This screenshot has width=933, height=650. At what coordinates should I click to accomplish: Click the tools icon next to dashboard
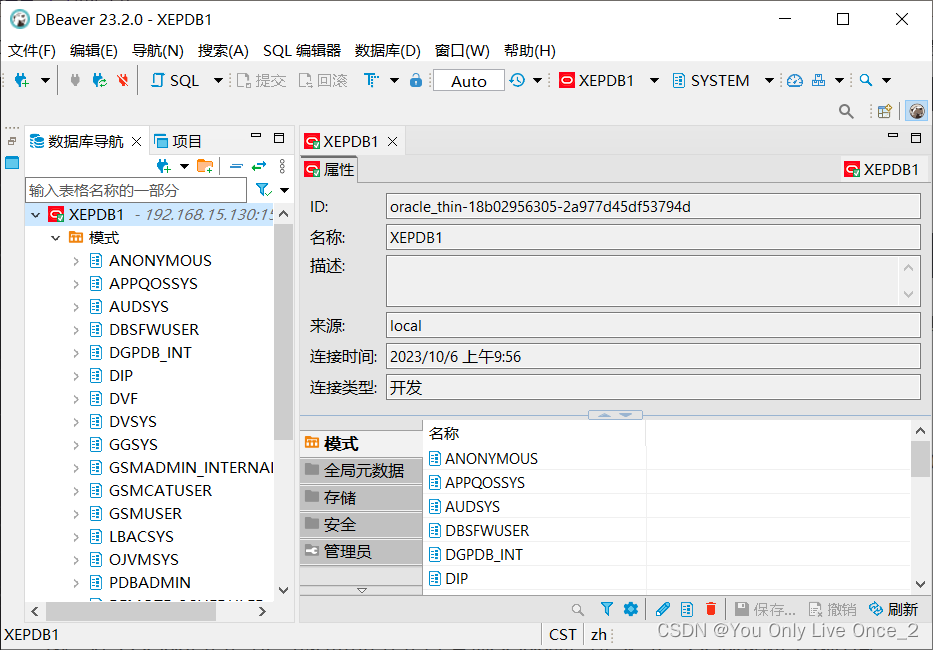819,80
